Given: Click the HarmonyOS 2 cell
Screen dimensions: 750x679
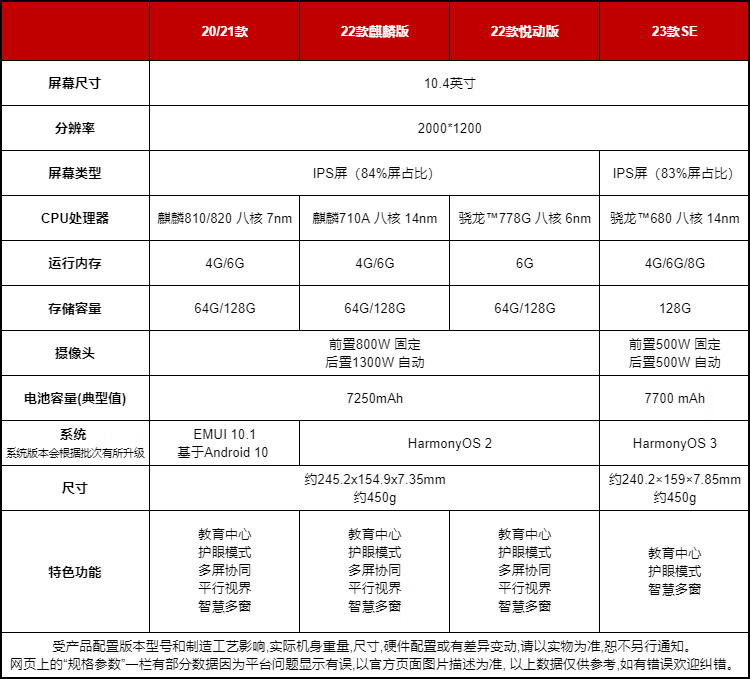Looking at the screenshot, I should pos(449,443).
